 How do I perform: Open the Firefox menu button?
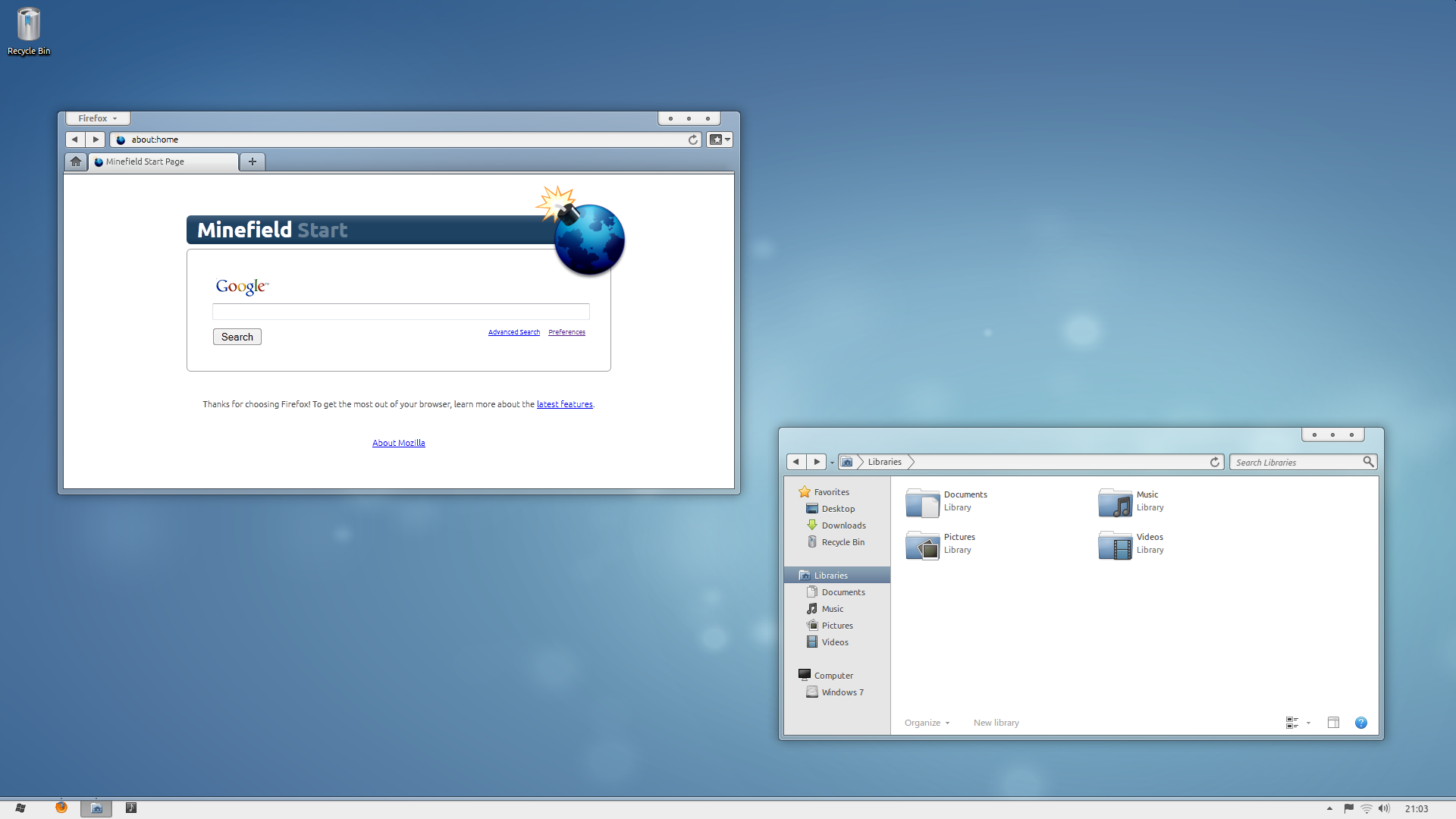point(98,118)
